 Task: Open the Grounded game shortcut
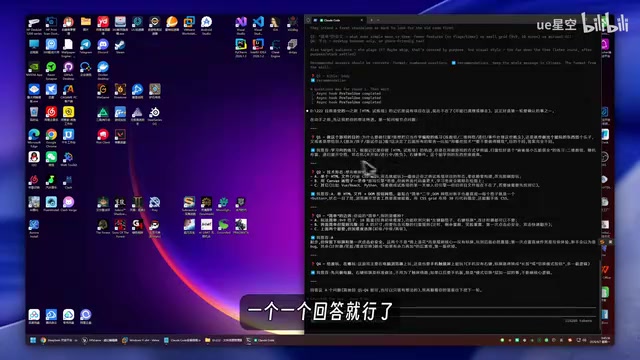pyautogui.click(x=224, y=227)
